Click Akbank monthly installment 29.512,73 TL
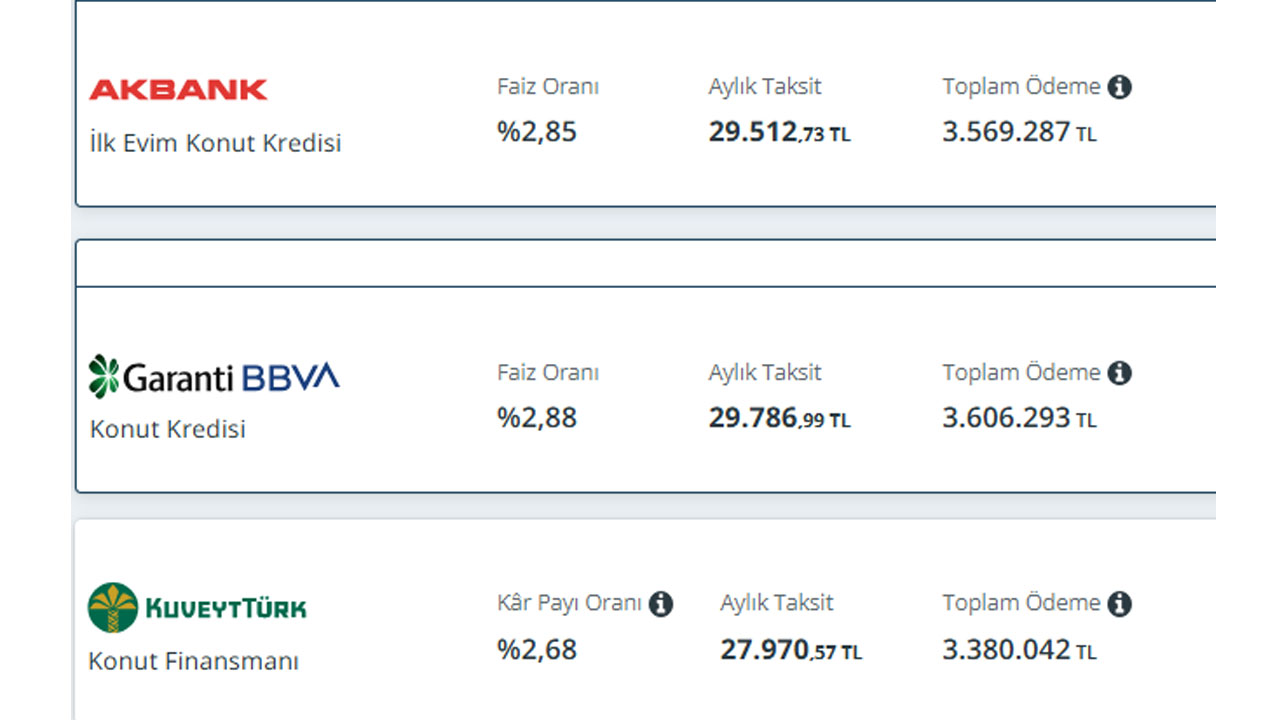 click(780, 132)
